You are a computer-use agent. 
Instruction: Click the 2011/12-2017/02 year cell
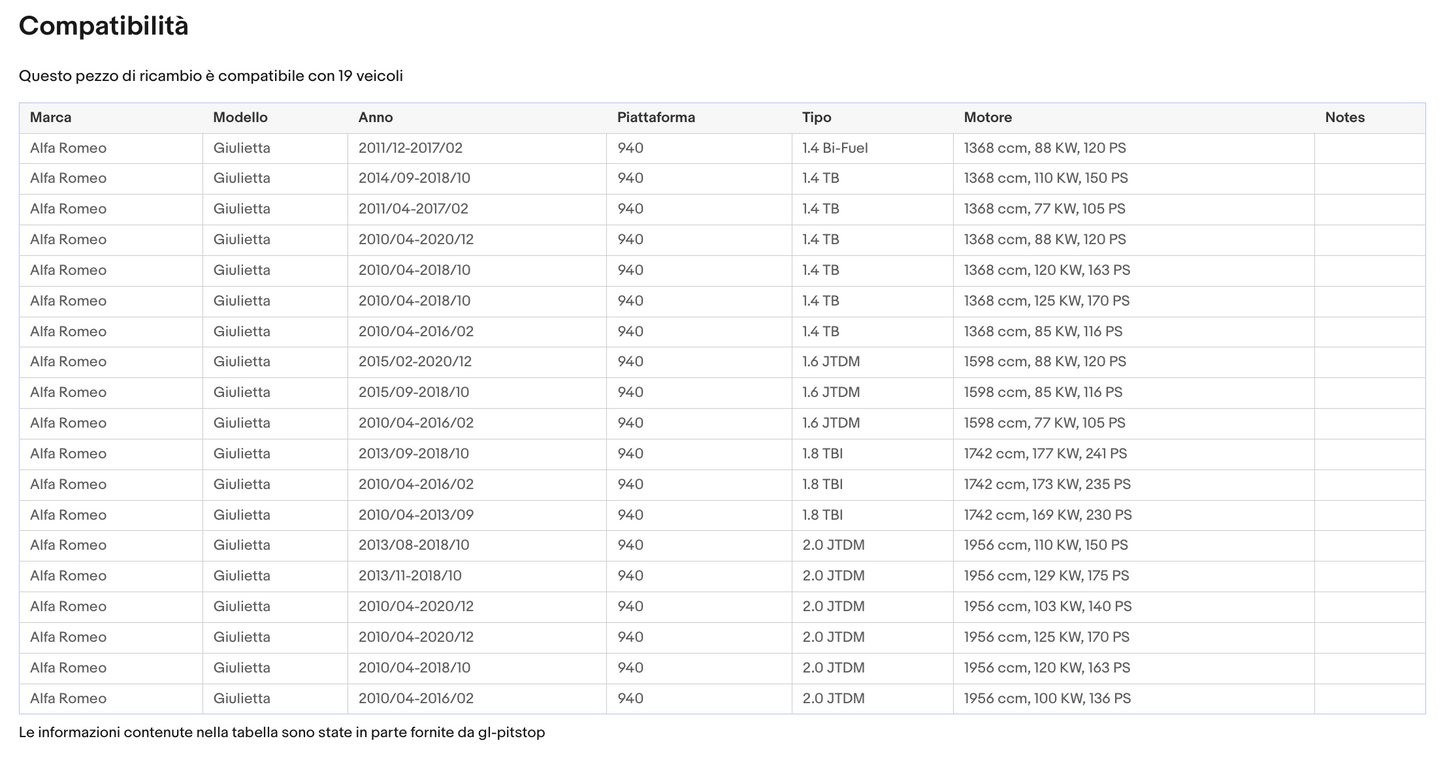tap(410, 148)
